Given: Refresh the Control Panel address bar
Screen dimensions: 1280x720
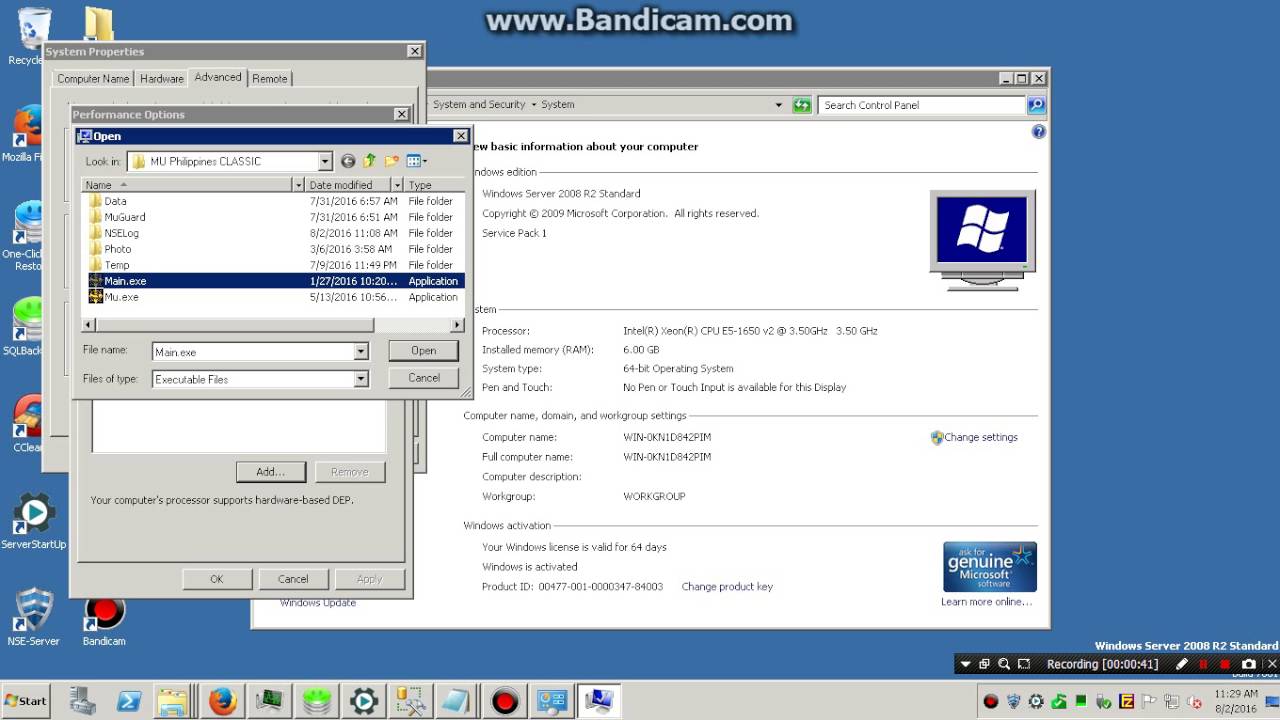Looking at the screenshot, I should (x=802, y=105).
